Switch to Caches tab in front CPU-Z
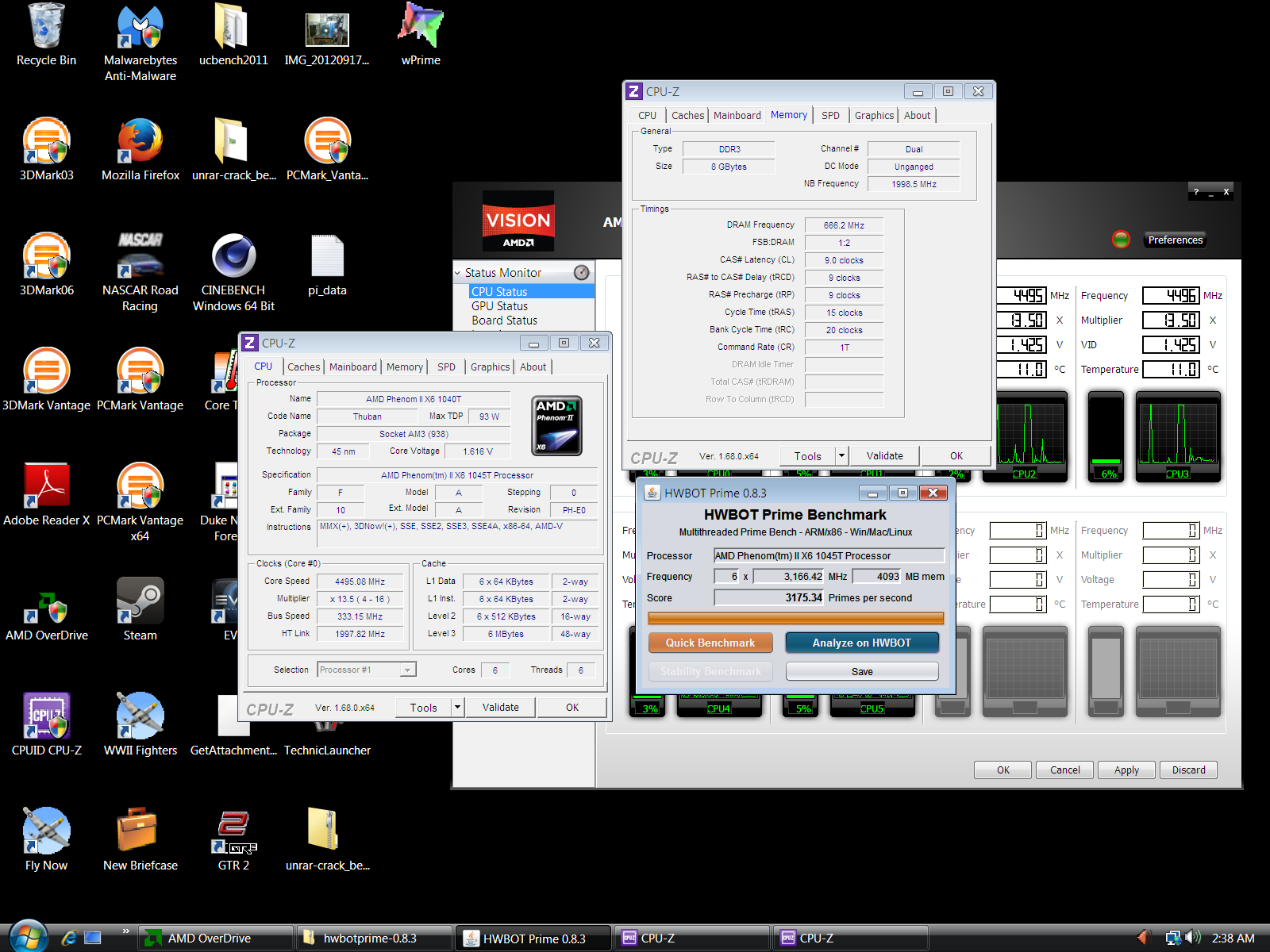The width and height of the screenshot is (1270, 952). coord(303,367)
